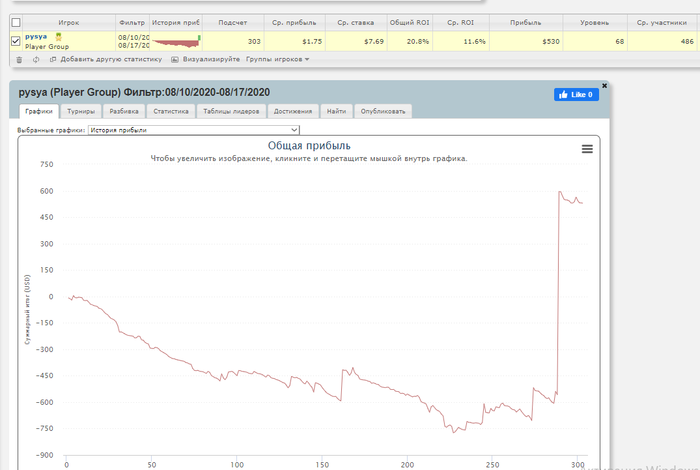Expand the Группы игроков dropdown
This screenshot has height=470, width=700.
(278, 59)
